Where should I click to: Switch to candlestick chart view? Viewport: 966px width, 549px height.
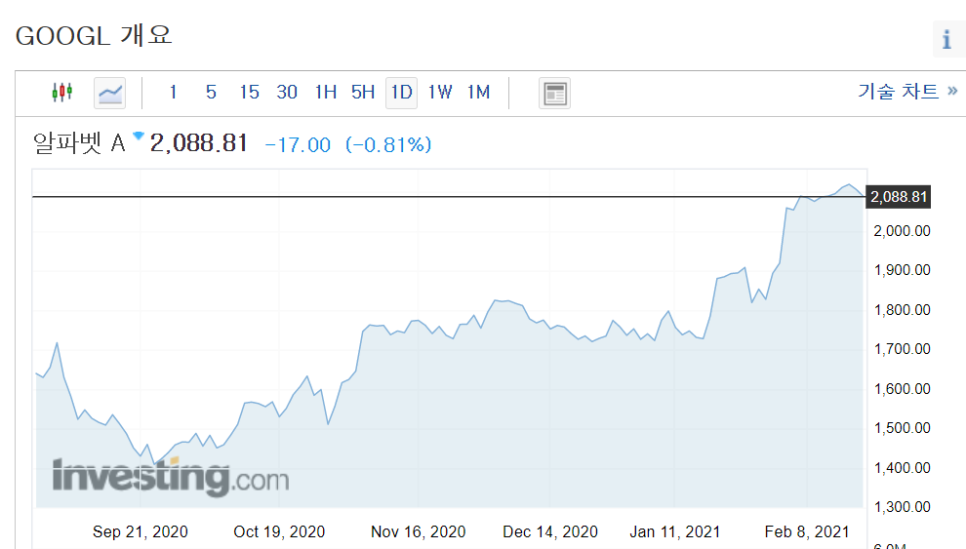click(62, 92)
